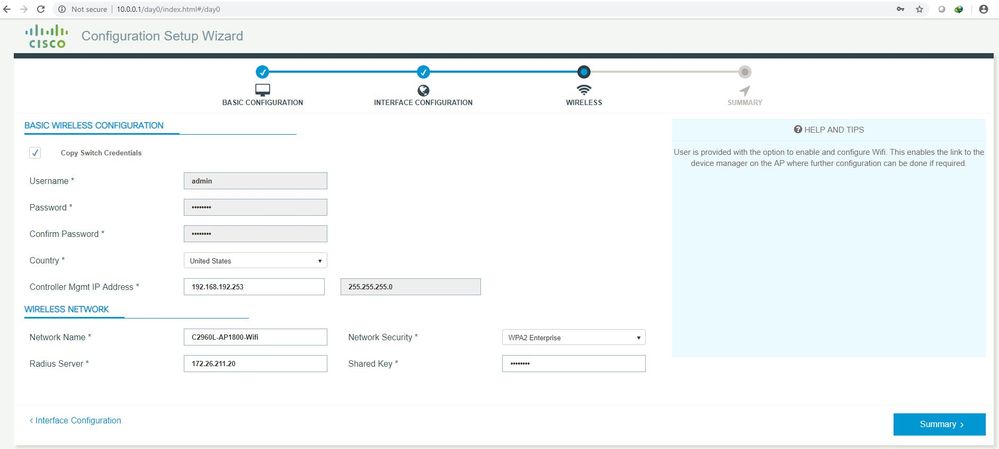The image size is (999, 449).
Task: Focus the Radius Server field
Action: click(256, 364)
